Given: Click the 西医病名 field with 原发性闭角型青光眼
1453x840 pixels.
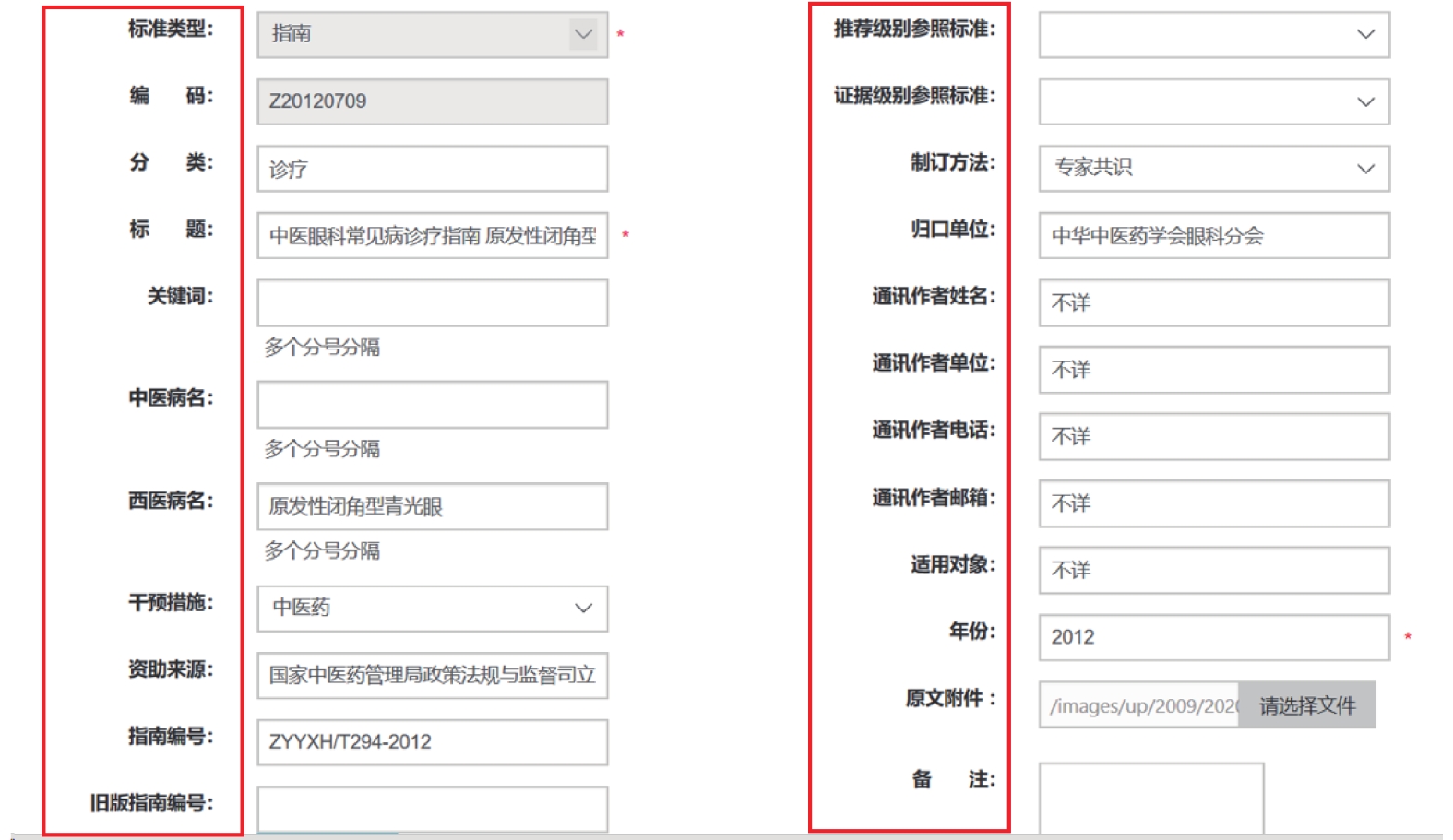Looking at the screenshot, I should pyautogui.click(x=432, y=506).
